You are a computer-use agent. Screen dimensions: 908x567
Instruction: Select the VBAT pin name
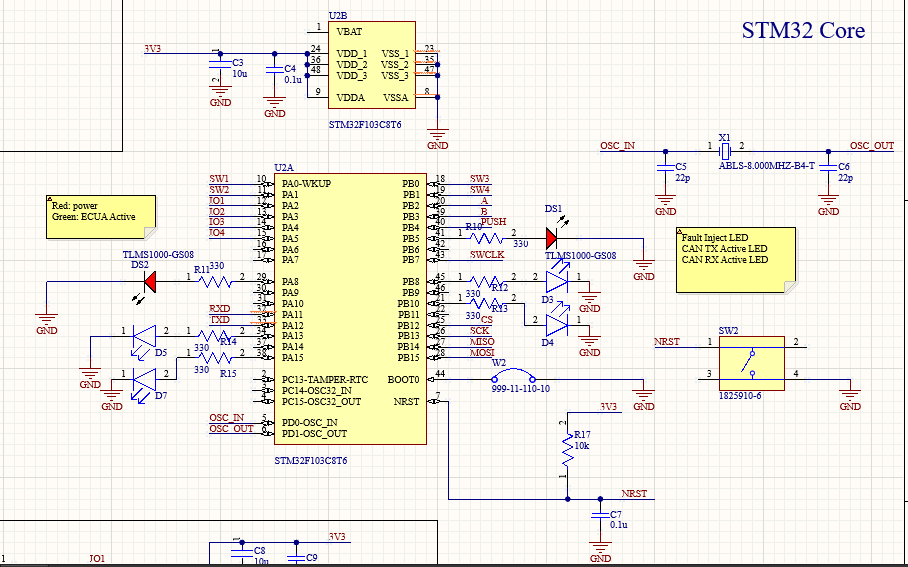[x=349, y=31]
